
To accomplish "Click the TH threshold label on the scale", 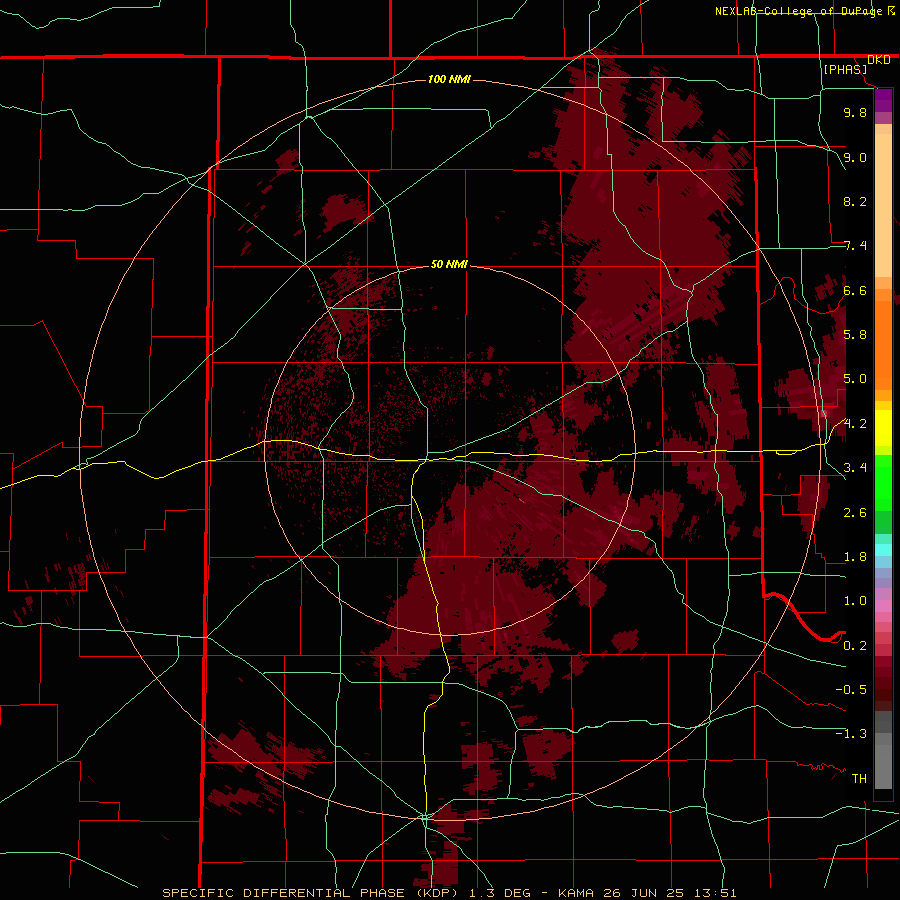I will click(859, 779).
